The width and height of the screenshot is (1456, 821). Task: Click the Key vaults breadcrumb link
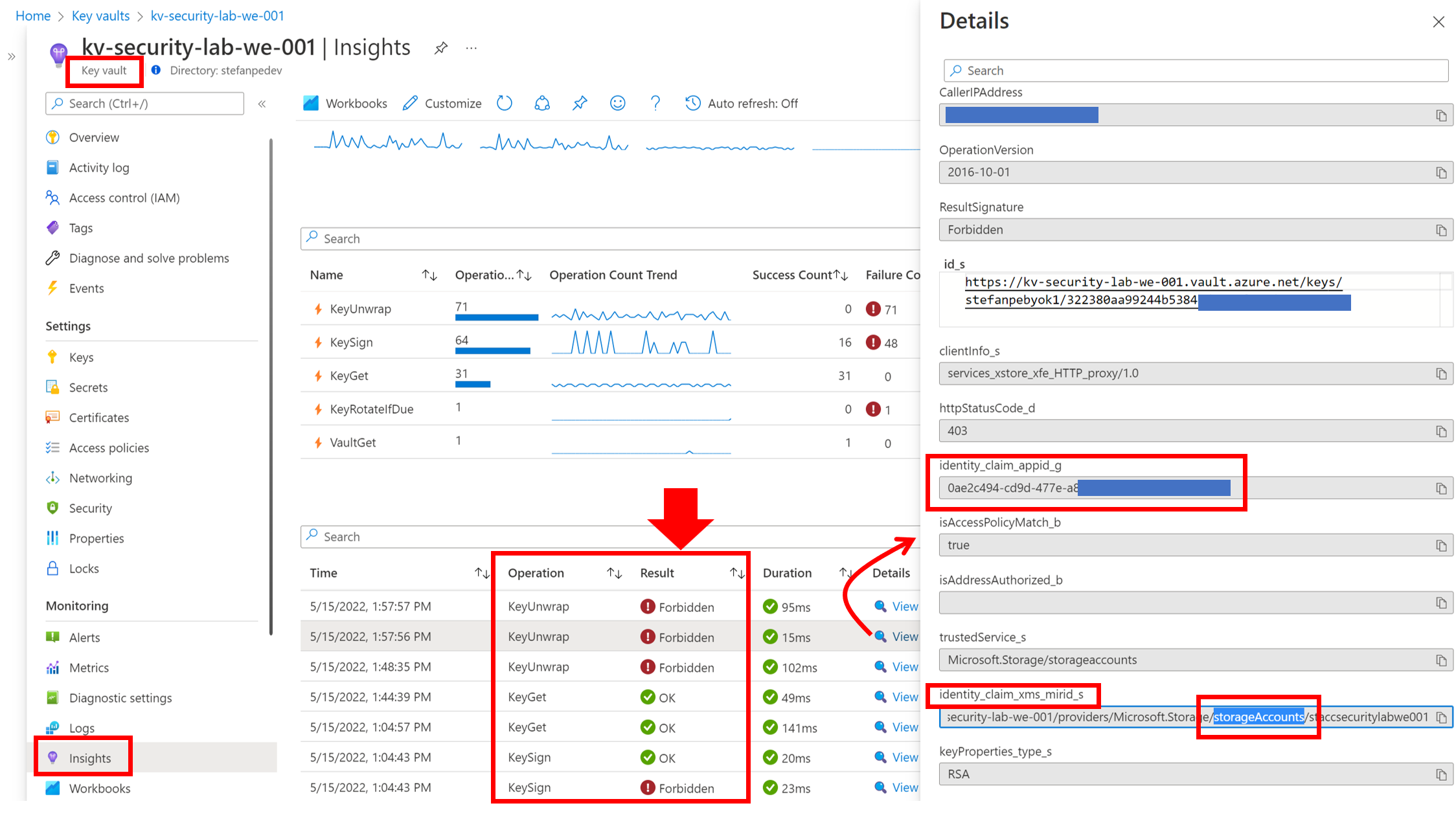(x=100, y=16)
